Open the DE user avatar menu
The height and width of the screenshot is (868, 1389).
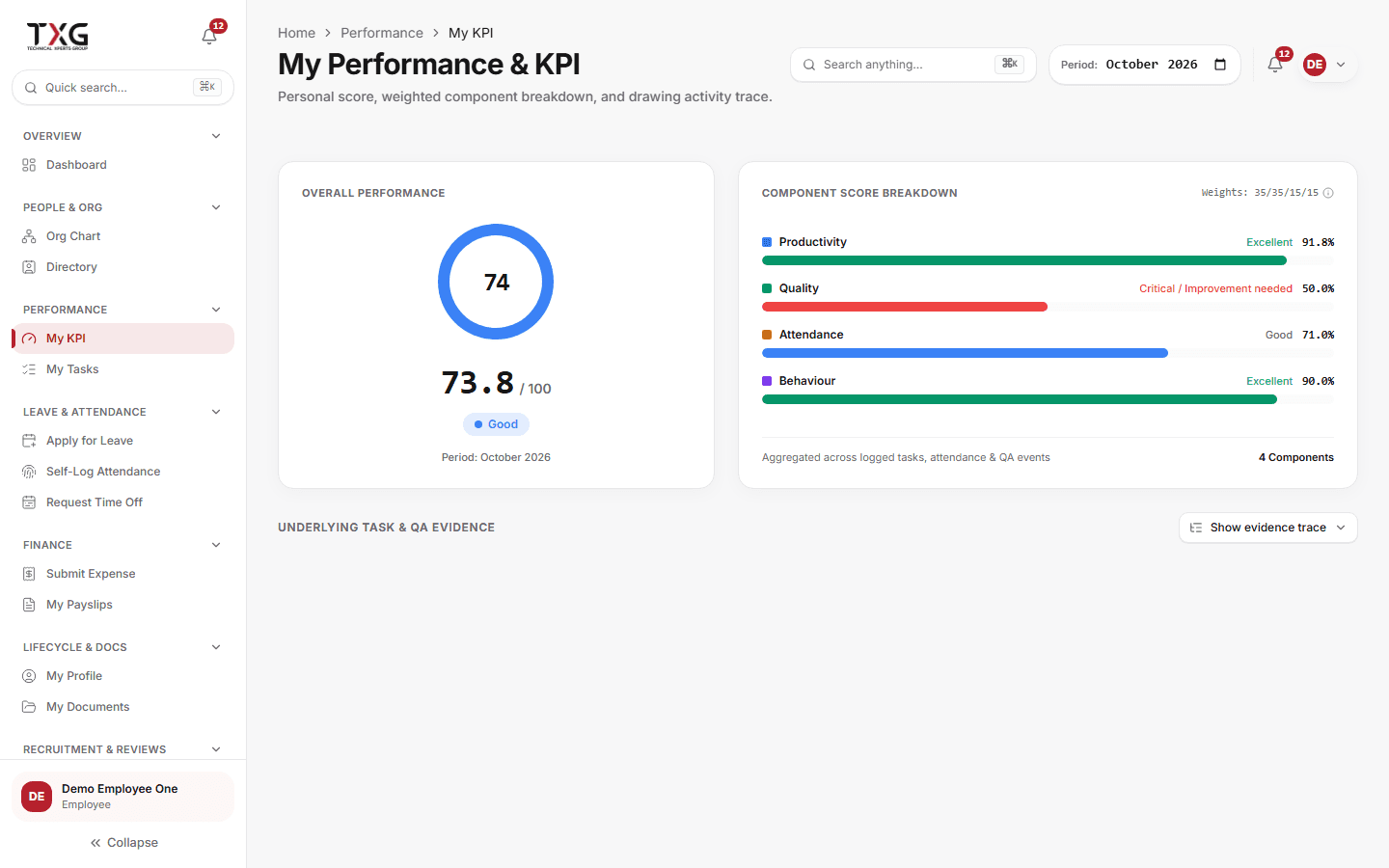pos(1315,65)
